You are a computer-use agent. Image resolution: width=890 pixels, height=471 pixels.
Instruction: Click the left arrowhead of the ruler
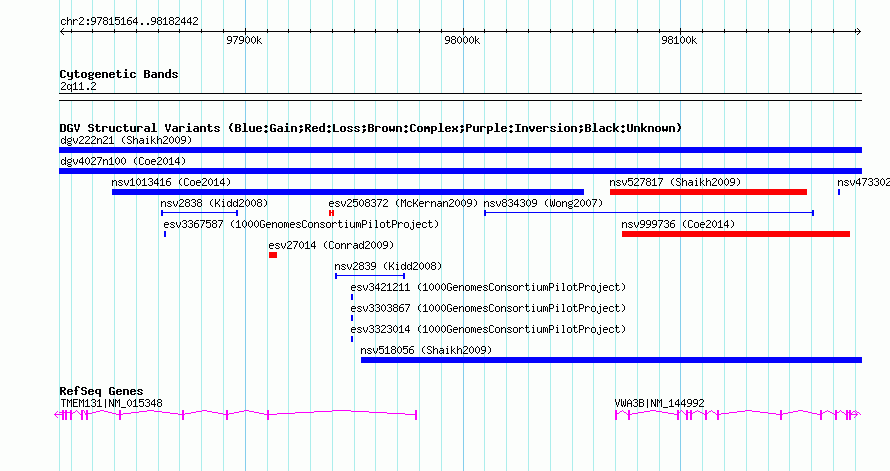[62, 31]
